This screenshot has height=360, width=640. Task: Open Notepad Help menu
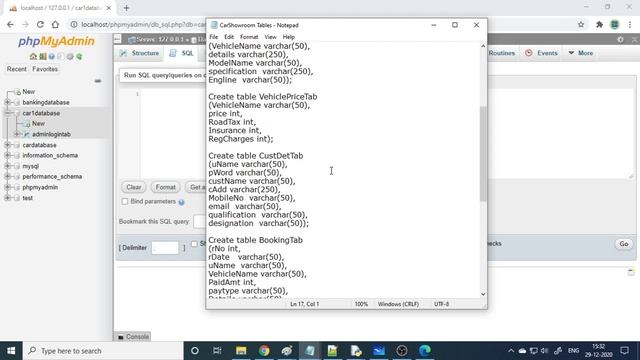[289, 37]
